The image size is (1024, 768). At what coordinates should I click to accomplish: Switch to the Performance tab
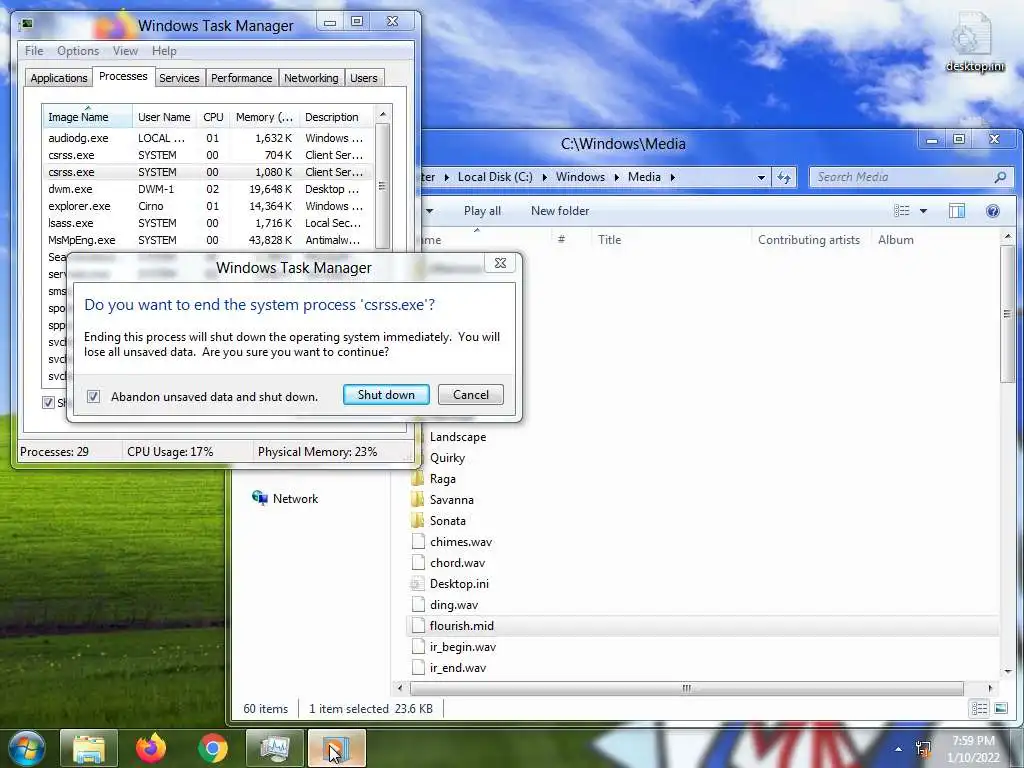tap(241, 78)
